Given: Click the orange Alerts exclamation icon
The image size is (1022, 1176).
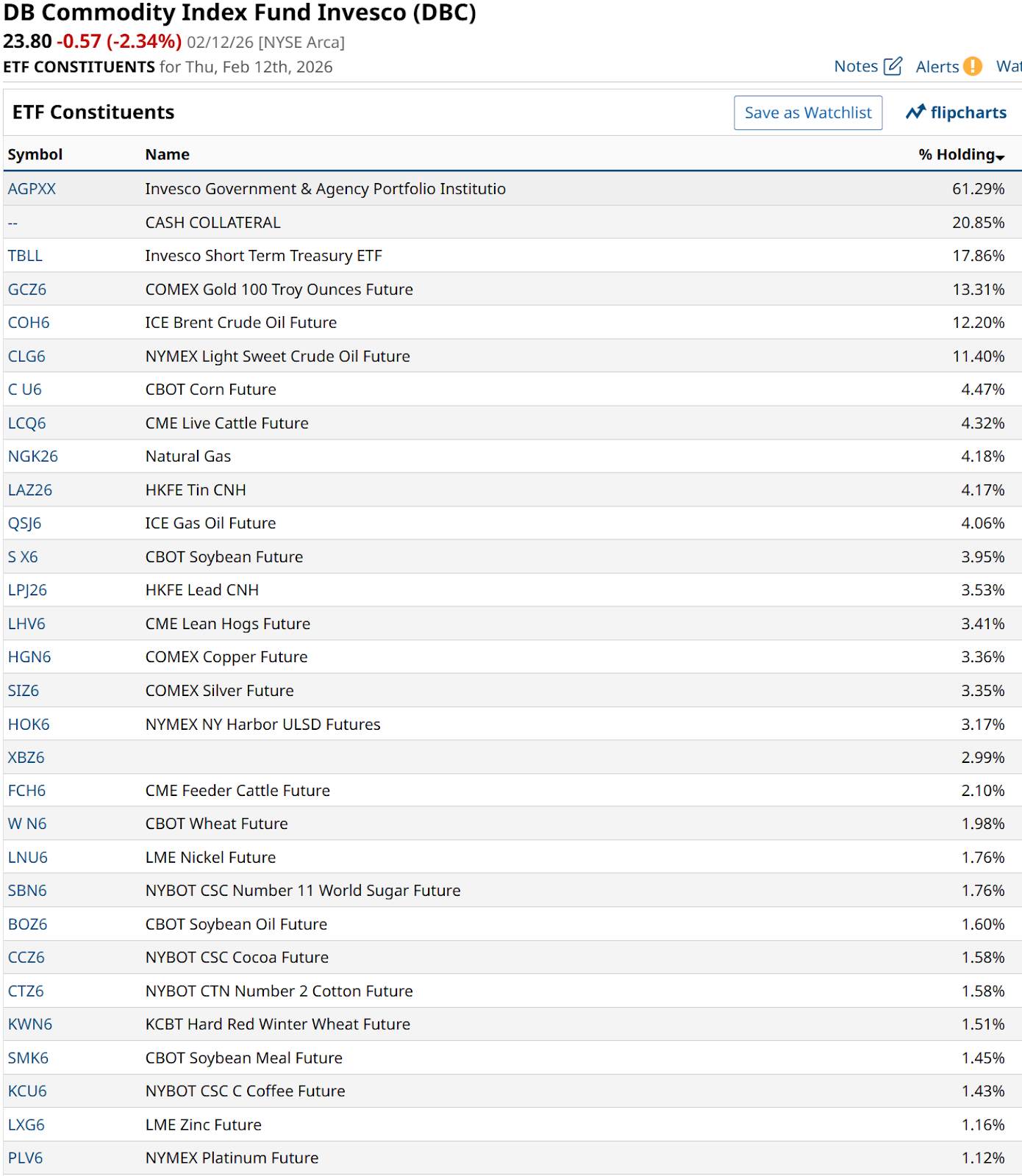Looking at the screenshot, I should point(973,66).
